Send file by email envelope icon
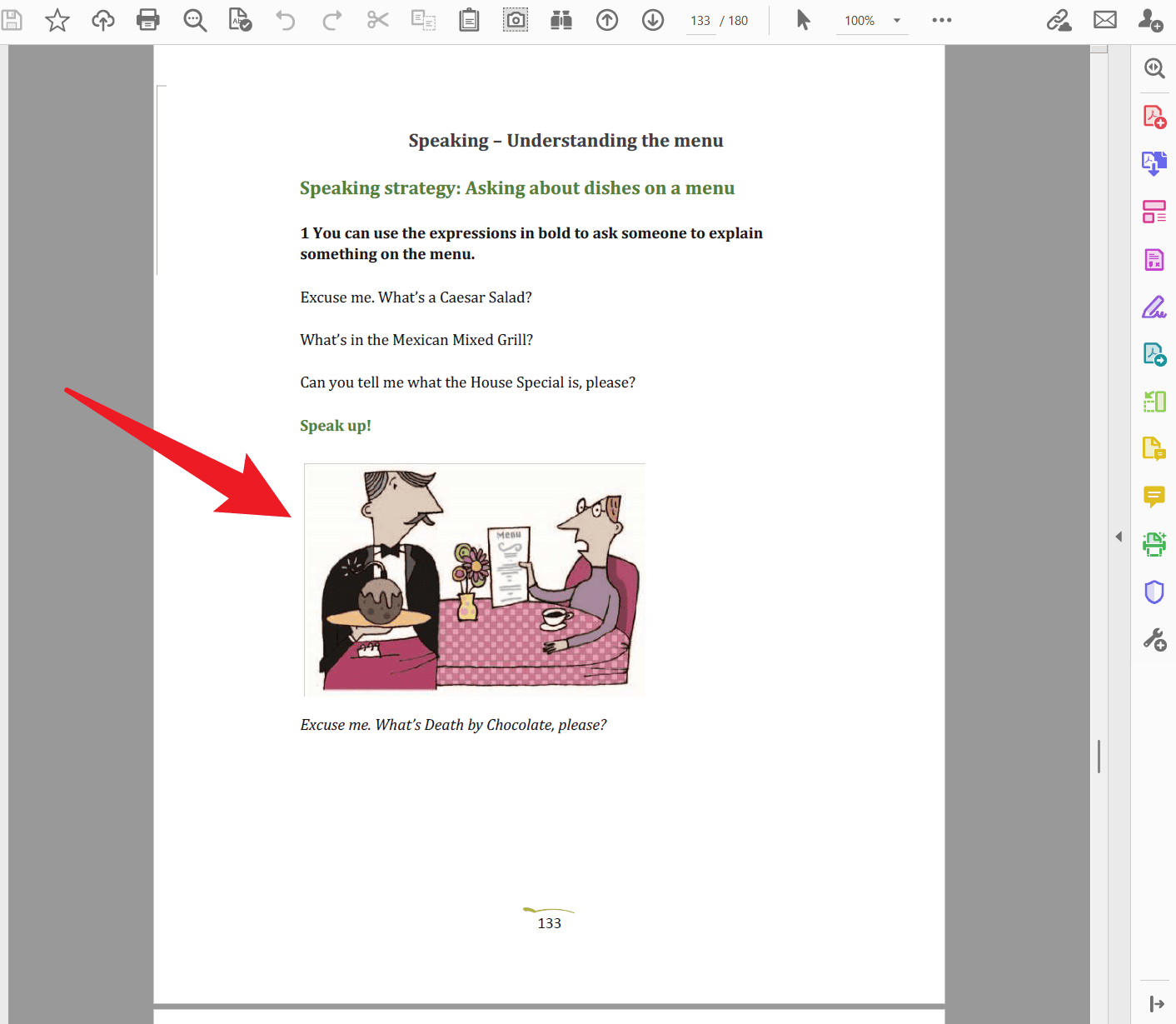The height and width of the screenshot is (1024, 1176). [x=1105, y=20]
